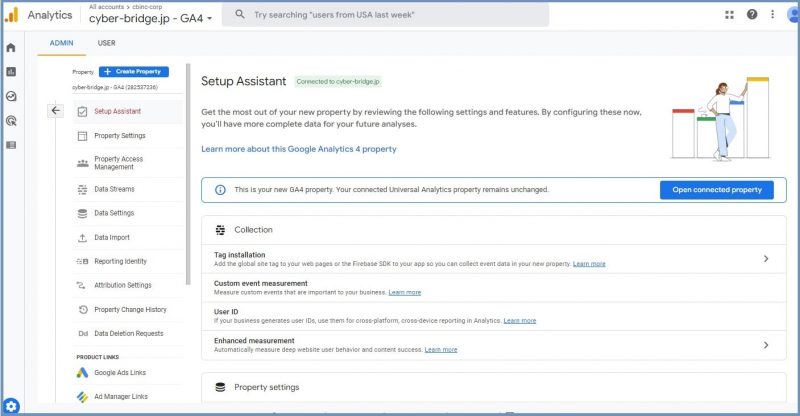800x416 pixels.
Task: Click the Setup Assistant checkbox icon
Action: (82, 111)
